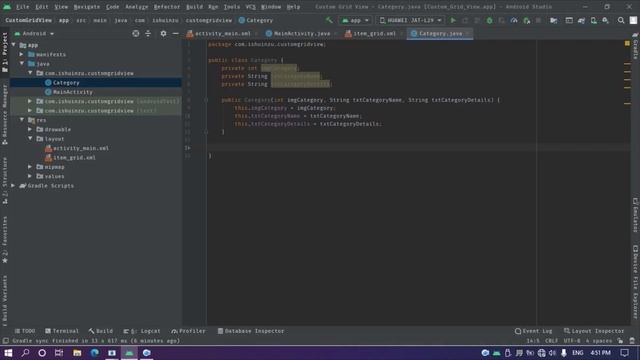Expand Gradle Scripts node
Viewport: 640px width, 360px height.
(x=13, y=186)
